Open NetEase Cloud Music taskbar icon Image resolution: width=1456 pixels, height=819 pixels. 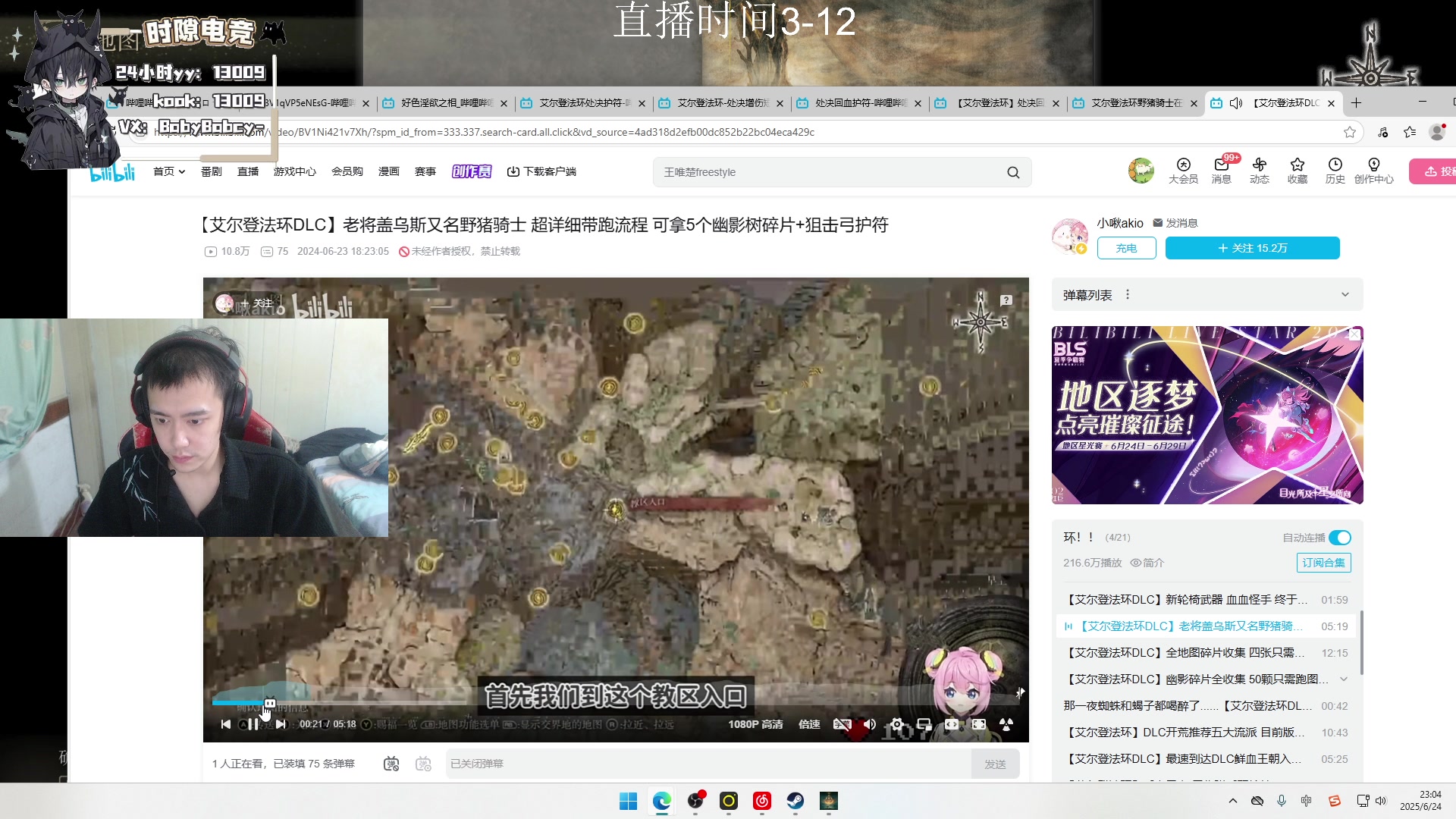click(x=761, y=801)
